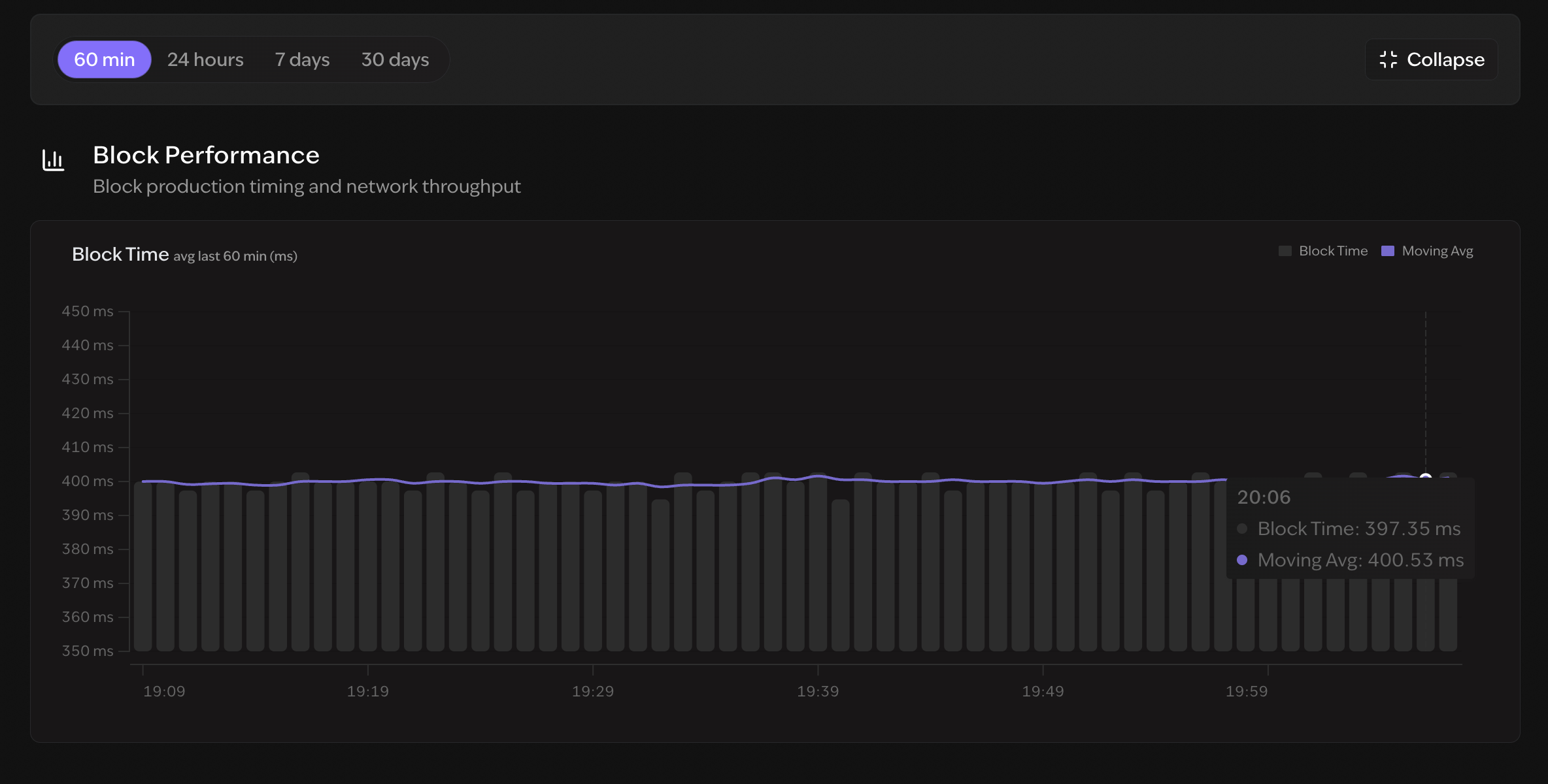Click the Block Time legend label
This screenshot has width=1548, height=784.
(x=1333, y=251)
